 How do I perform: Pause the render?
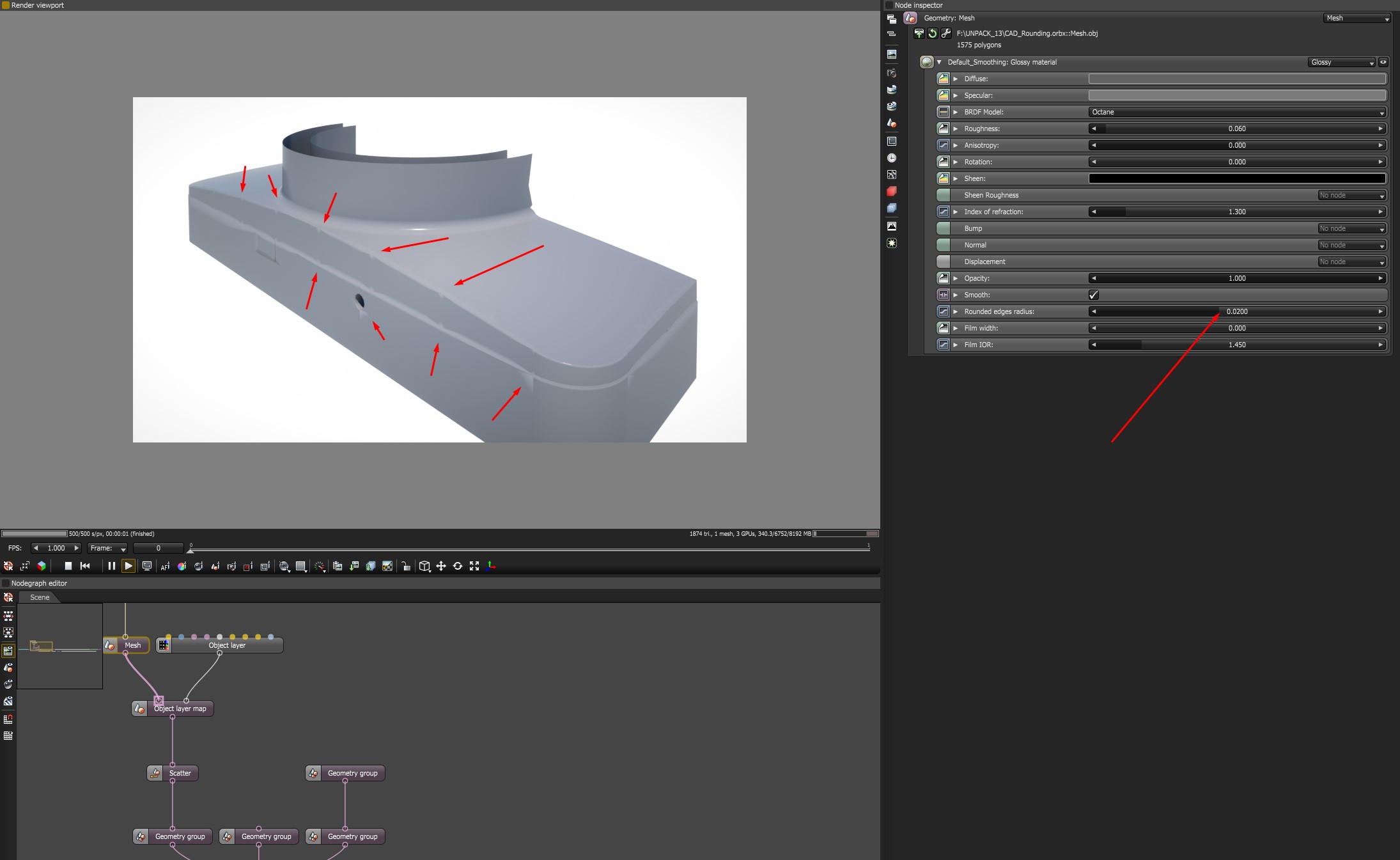[x=112, y=566]
